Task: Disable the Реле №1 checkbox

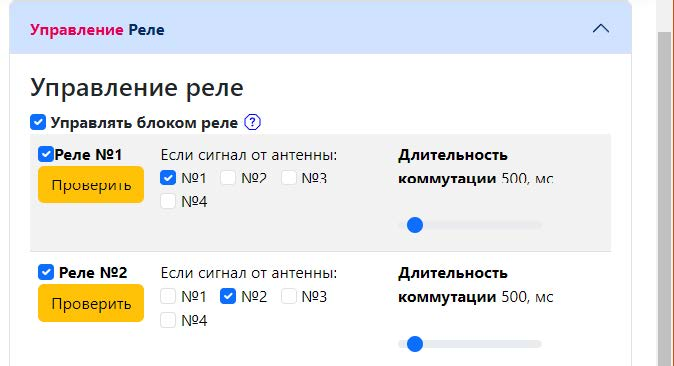Action: [46, 154]
